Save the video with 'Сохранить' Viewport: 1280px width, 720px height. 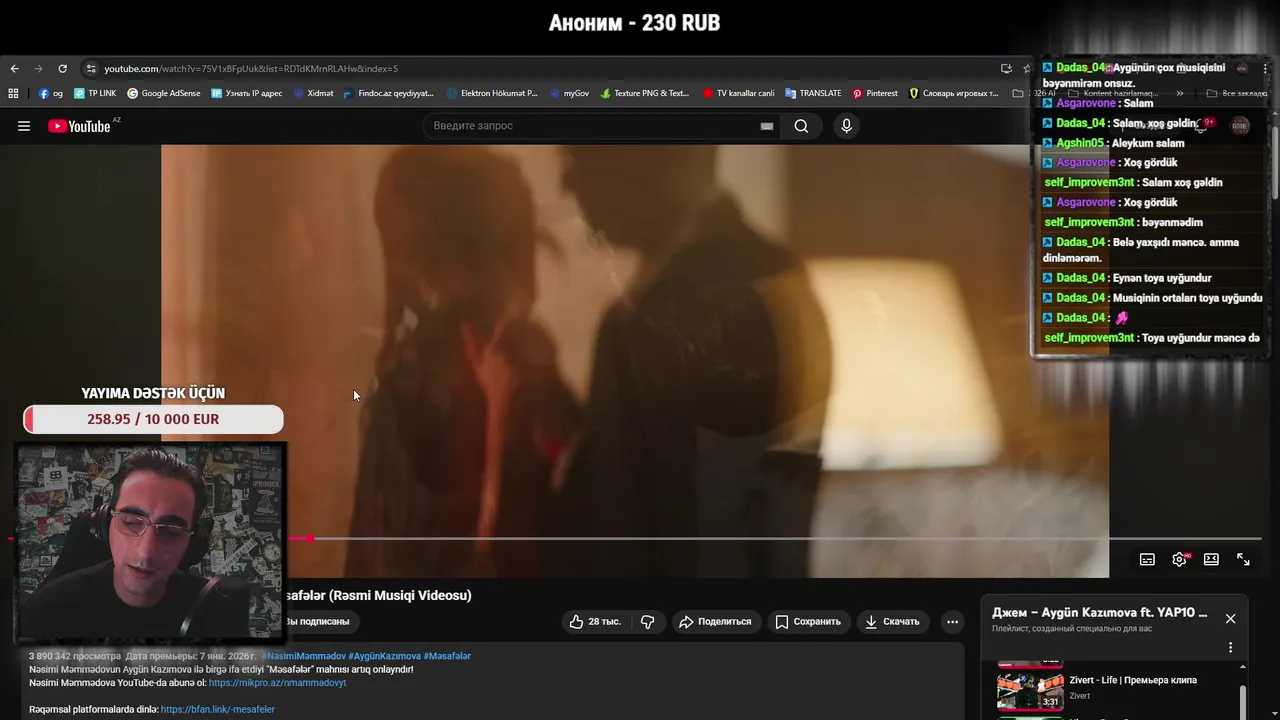point(808,621)
